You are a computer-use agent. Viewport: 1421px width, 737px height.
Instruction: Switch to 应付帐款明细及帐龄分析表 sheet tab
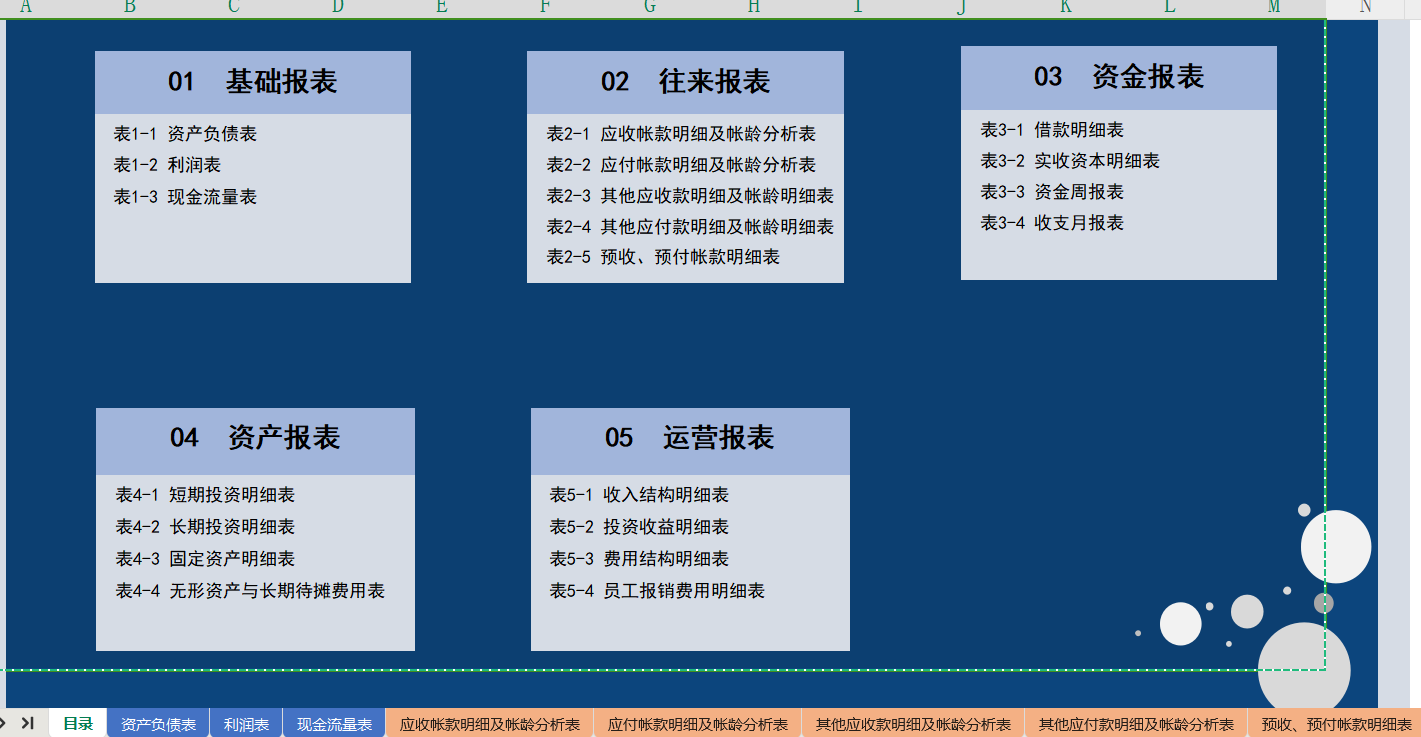point(698,724)
